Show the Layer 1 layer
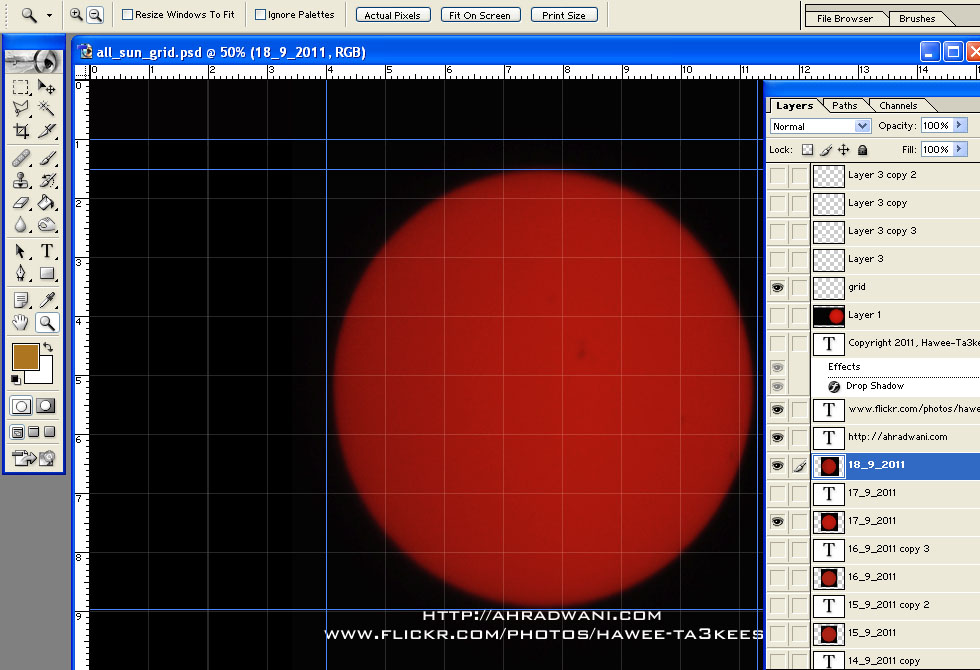 (x=778, y=315)
